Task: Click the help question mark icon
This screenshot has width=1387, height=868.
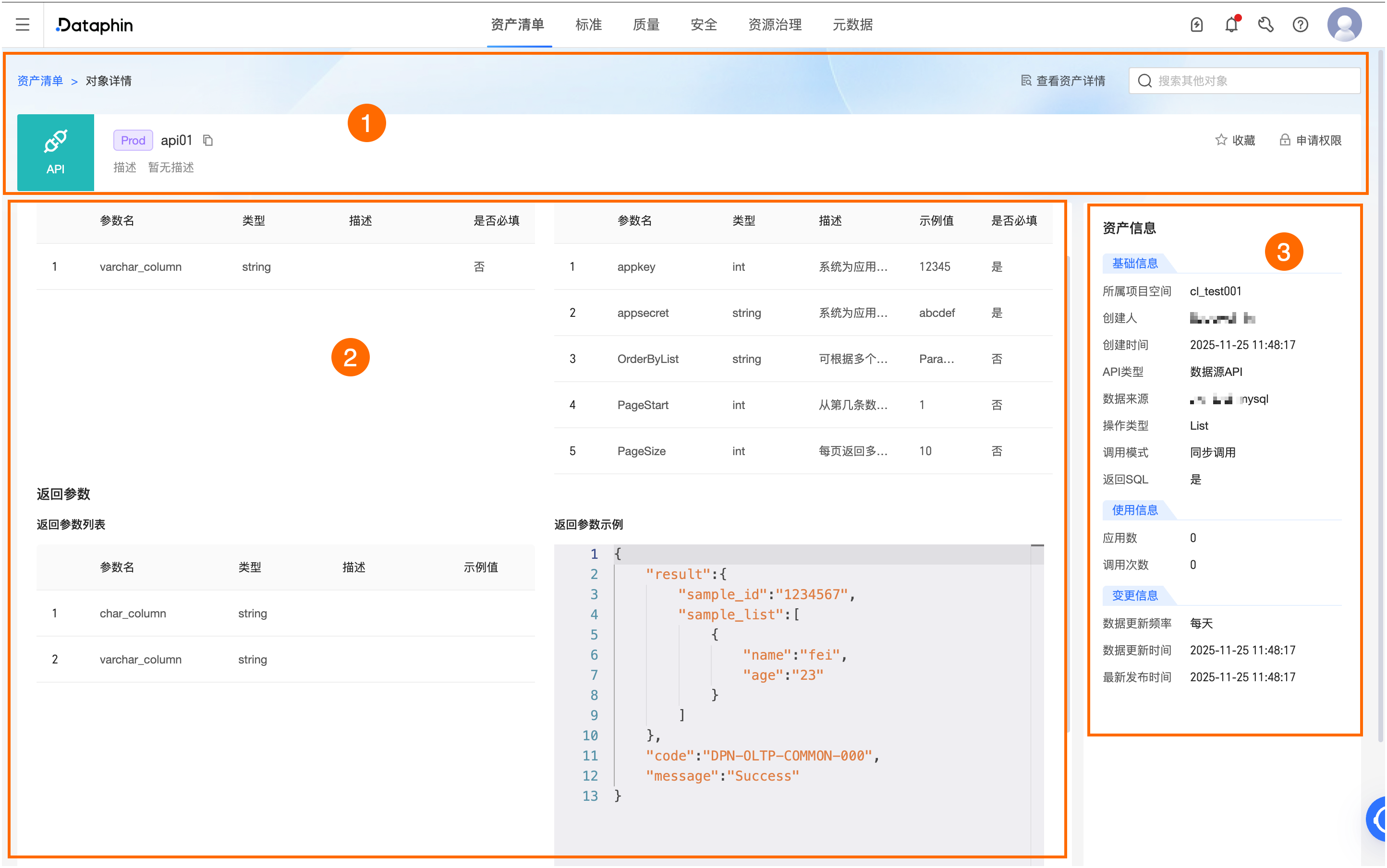Action: (x=1300, y=24)
